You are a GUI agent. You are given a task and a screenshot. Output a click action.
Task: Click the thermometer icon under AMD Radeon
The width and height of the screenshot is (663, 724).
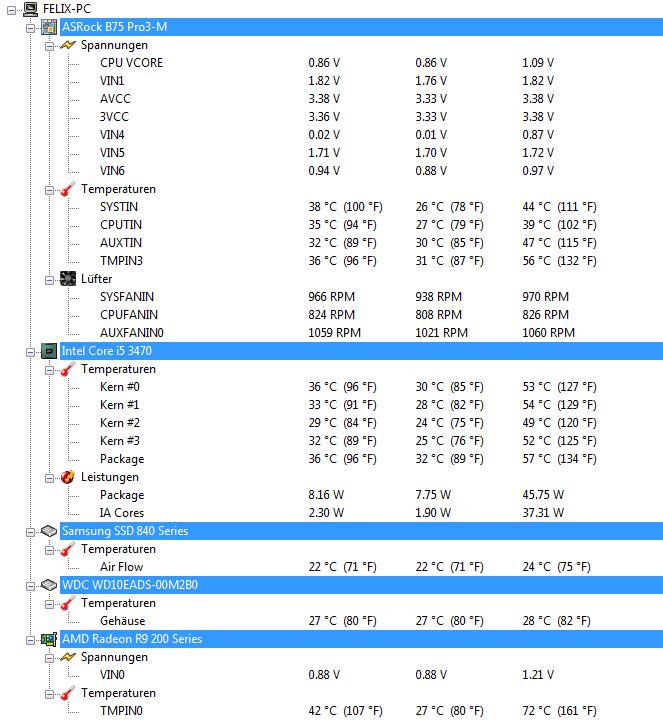pos(68,694)
